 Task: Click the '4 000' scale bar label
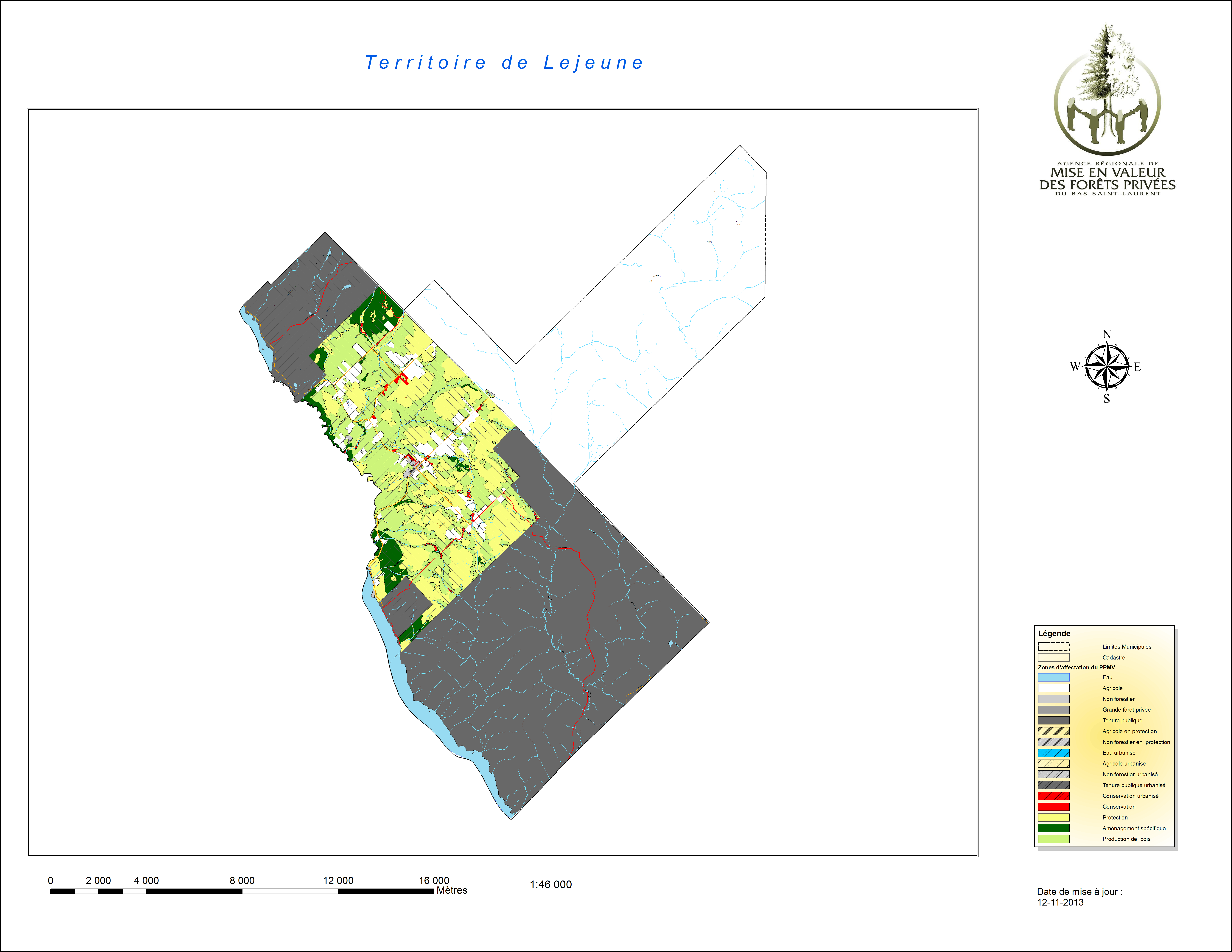[x=146, y=880]
